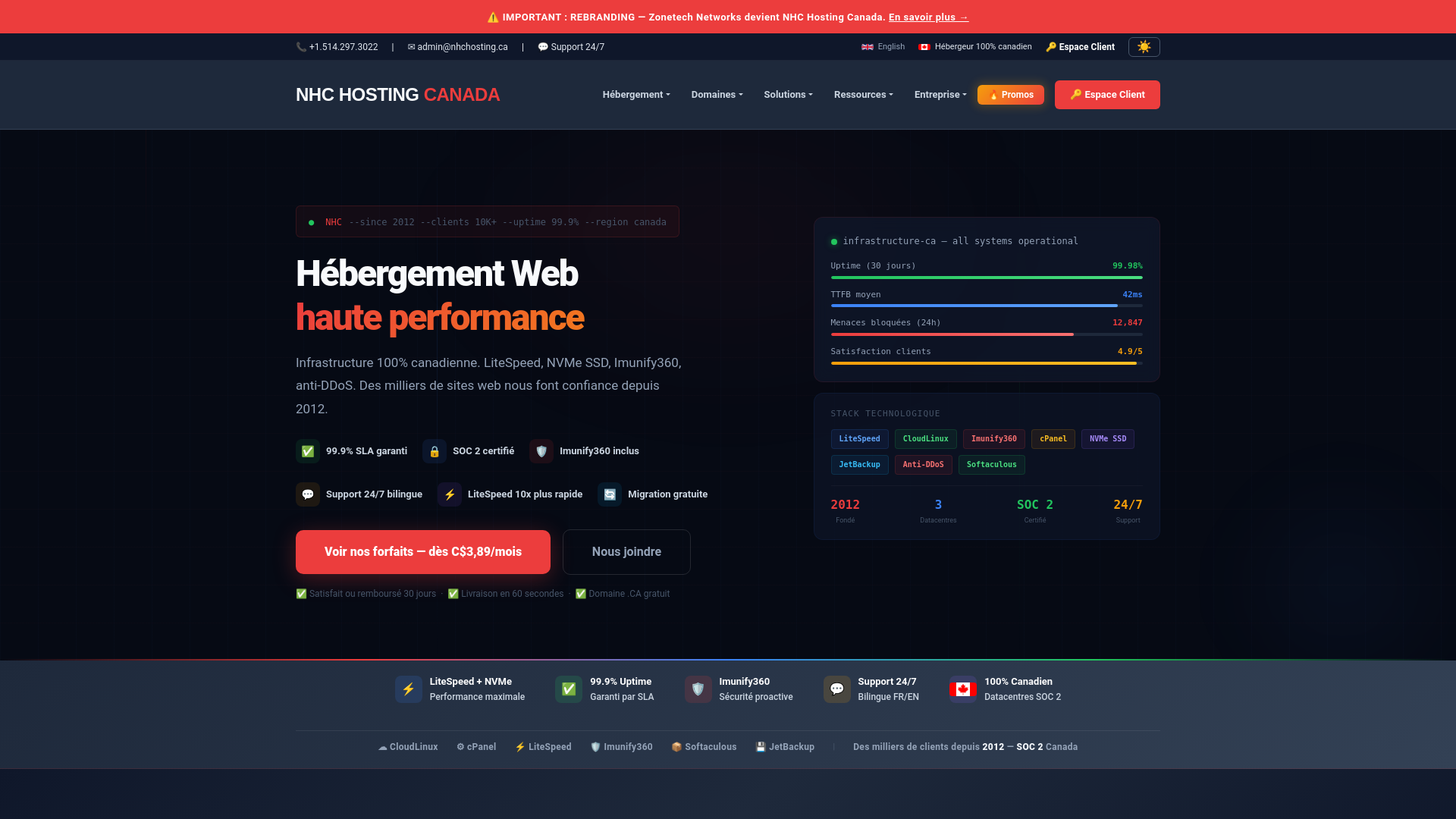The height and width of the screenshot is (819, 1456).
Task: Click the Softaculous tag in Stack Technologique
Action: pyautogui.click(x=991, y=465)
